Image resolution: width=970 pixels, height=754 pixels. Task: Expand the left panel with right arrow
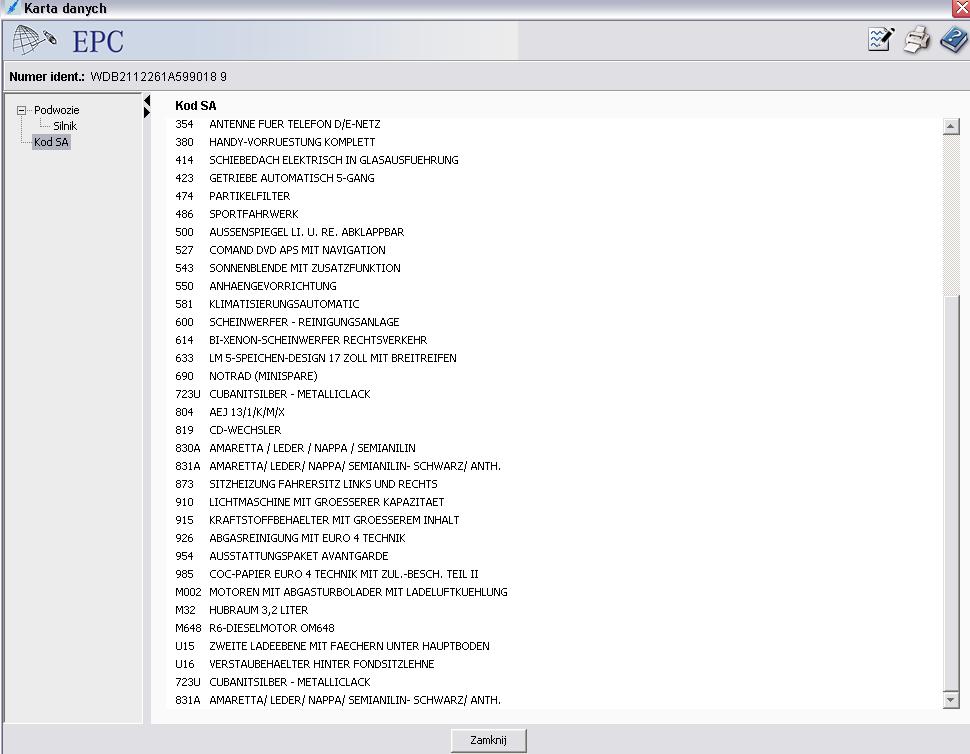(147, 113)
